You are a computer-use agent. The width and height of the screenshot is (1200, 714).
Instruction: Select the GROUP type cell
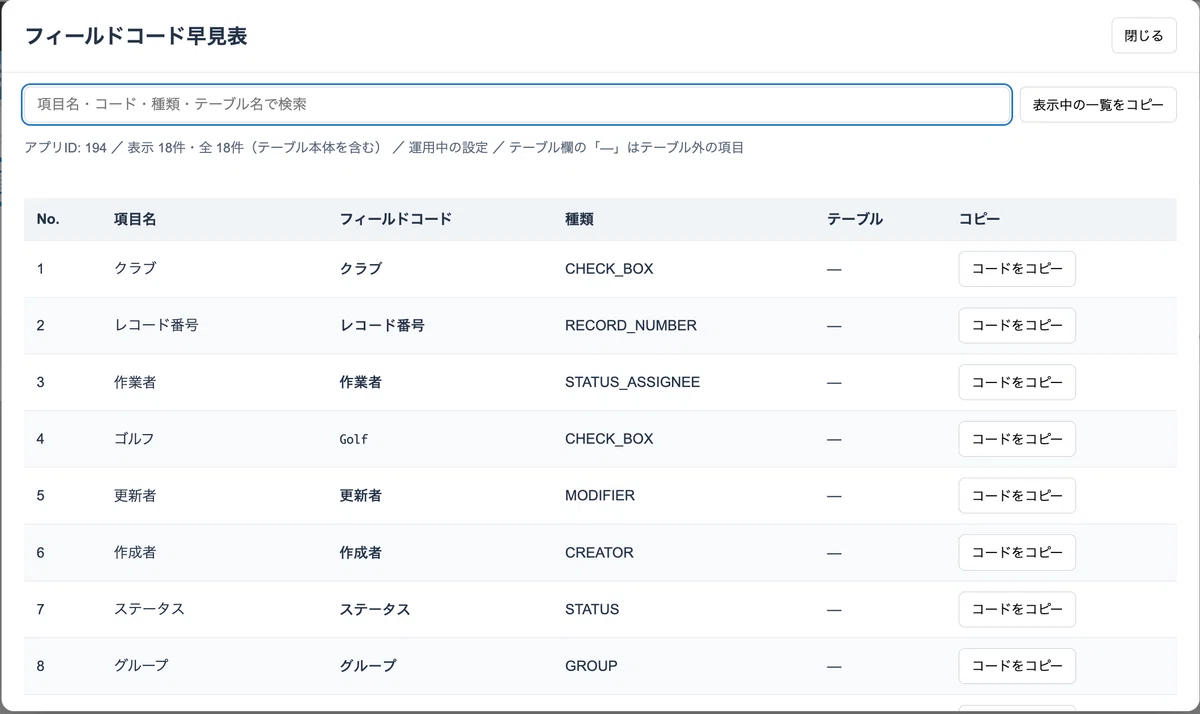(x=591, y=666)
